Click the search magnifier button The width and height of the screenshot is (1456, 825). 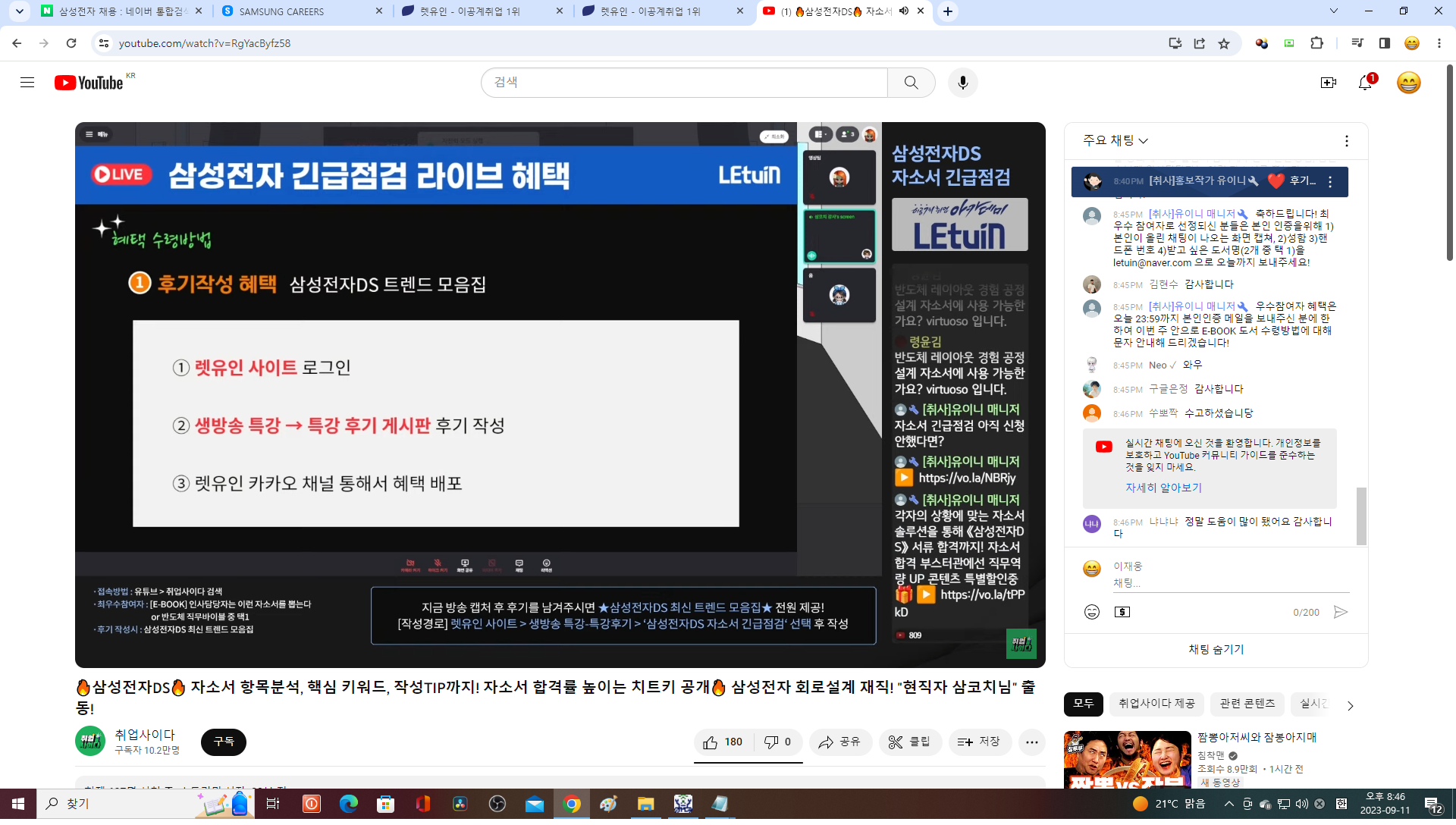click(x=911, y=83)
